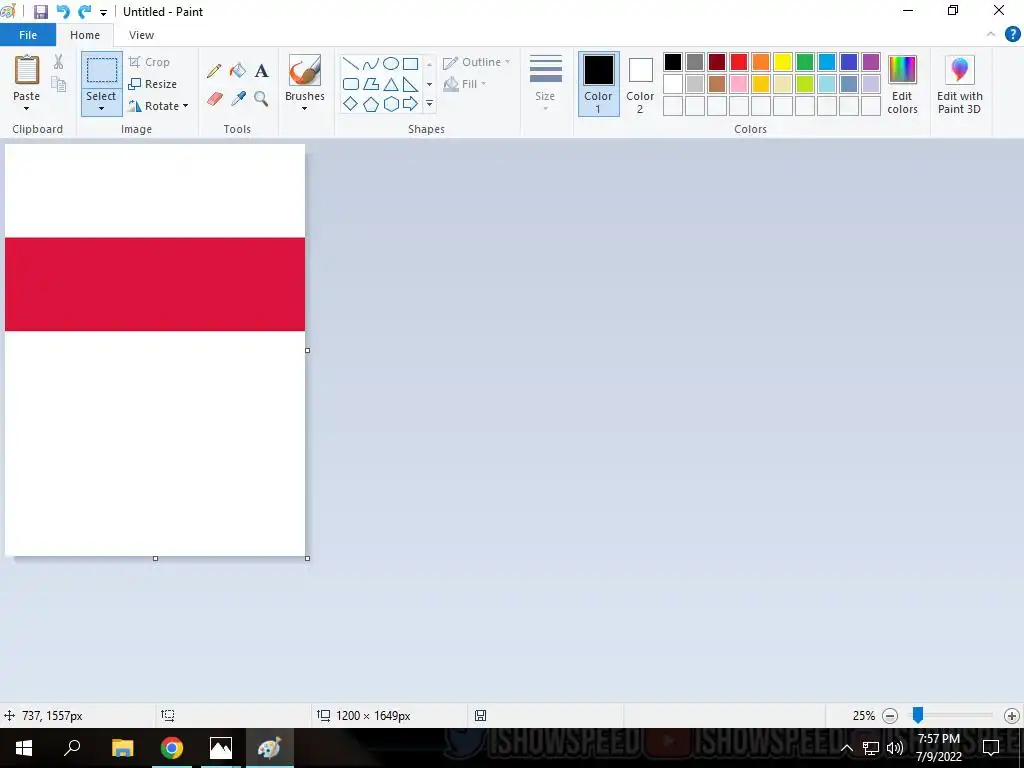Open the Windows Start menu

[x=24, y=748]
